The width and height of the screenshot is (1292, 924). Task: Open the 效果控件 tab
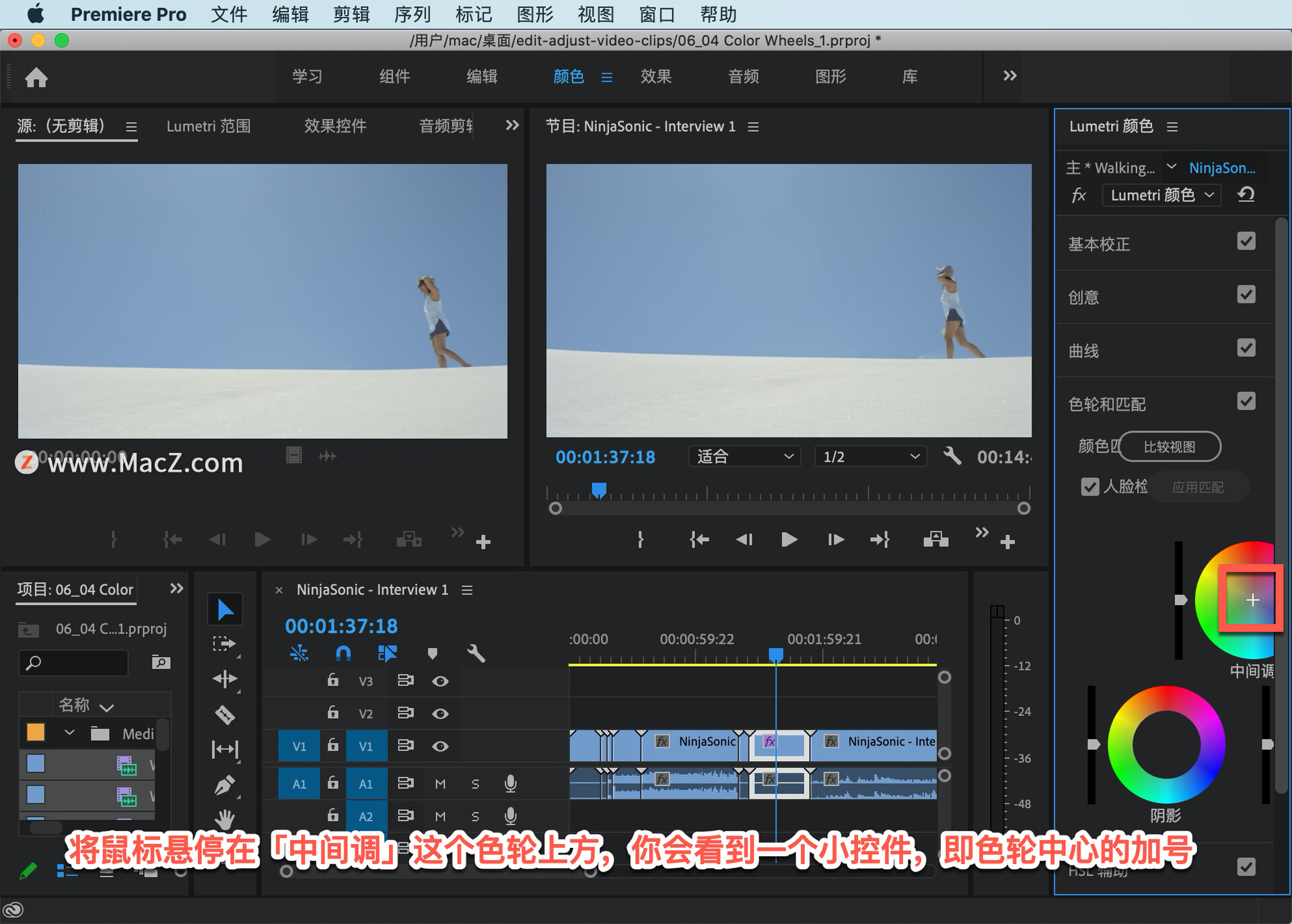[x=334, y=126]
